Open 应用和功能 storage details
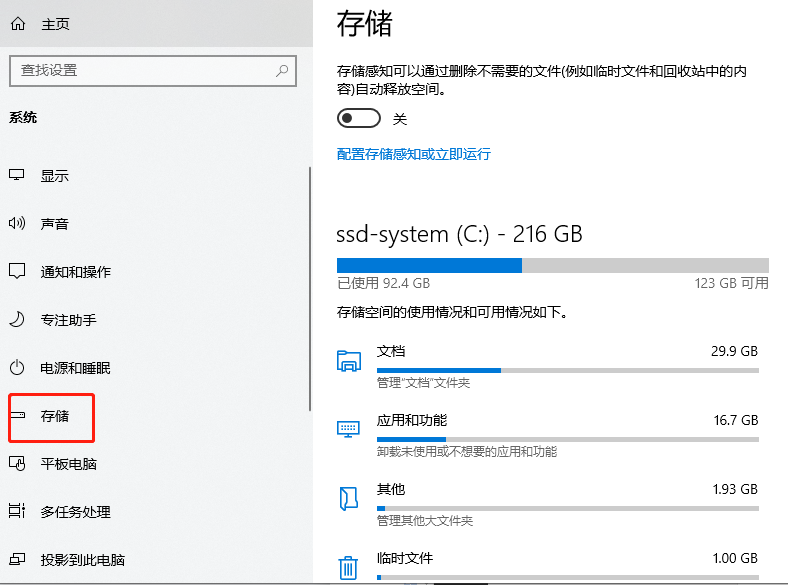 tap(411, 420)
